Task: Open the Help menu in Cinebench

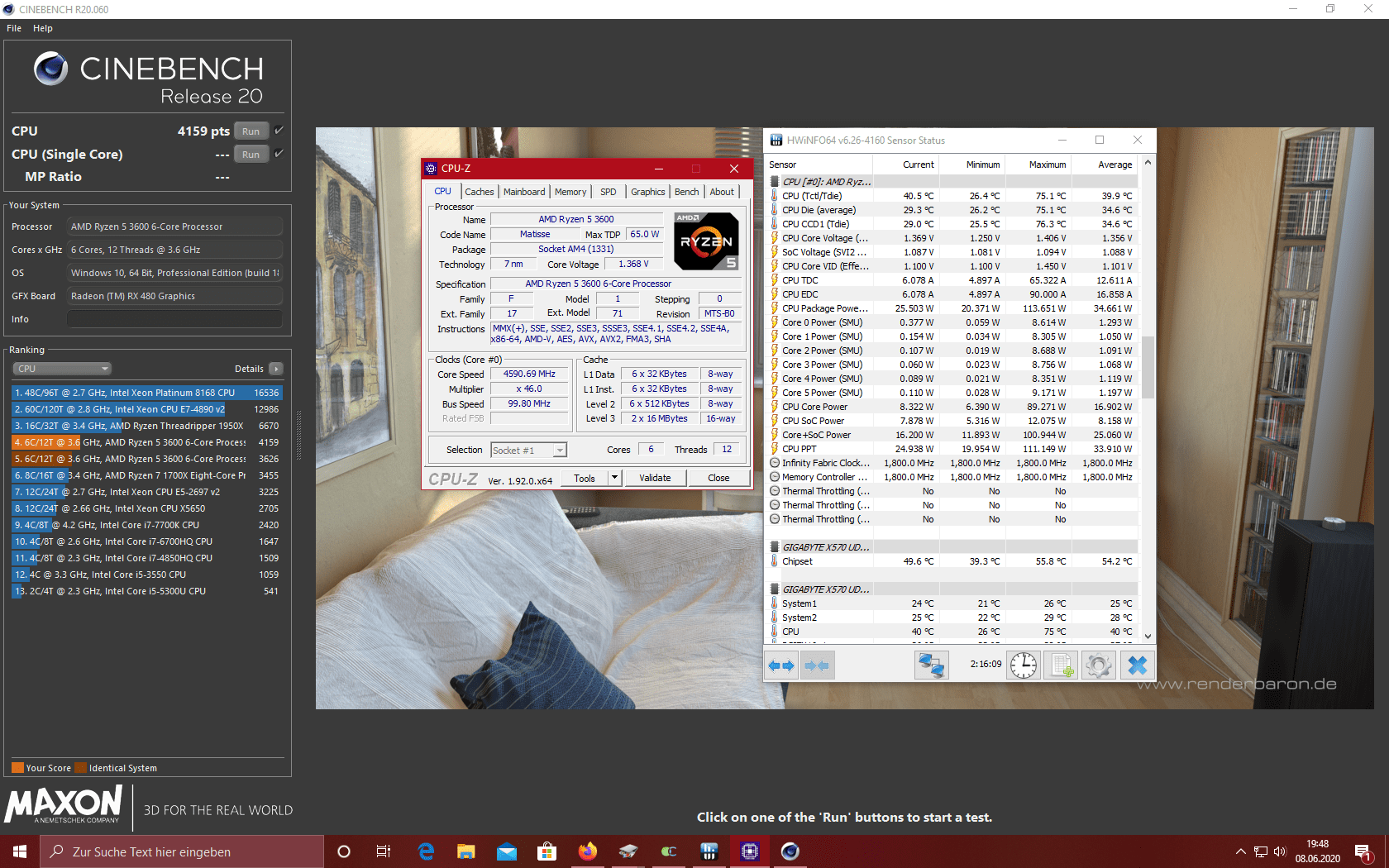Action: tap(43, 28)
